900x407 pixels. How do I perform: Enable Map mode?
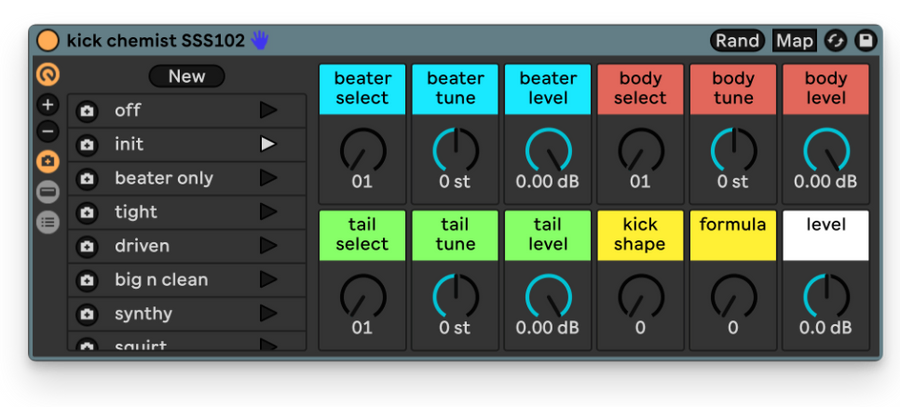(x=794, y=41)
